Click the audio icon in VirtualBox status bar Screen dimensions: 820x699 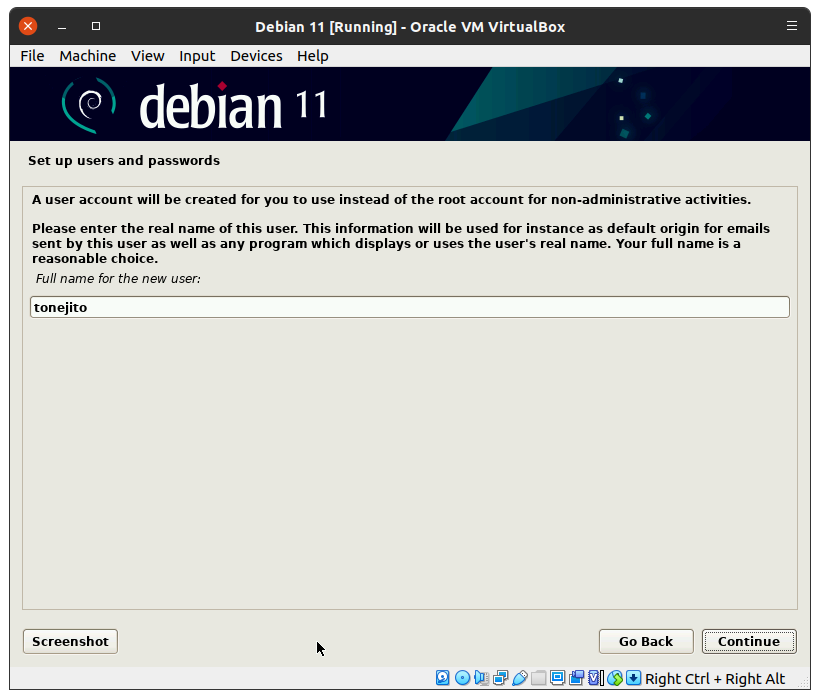tap(481, 678)
